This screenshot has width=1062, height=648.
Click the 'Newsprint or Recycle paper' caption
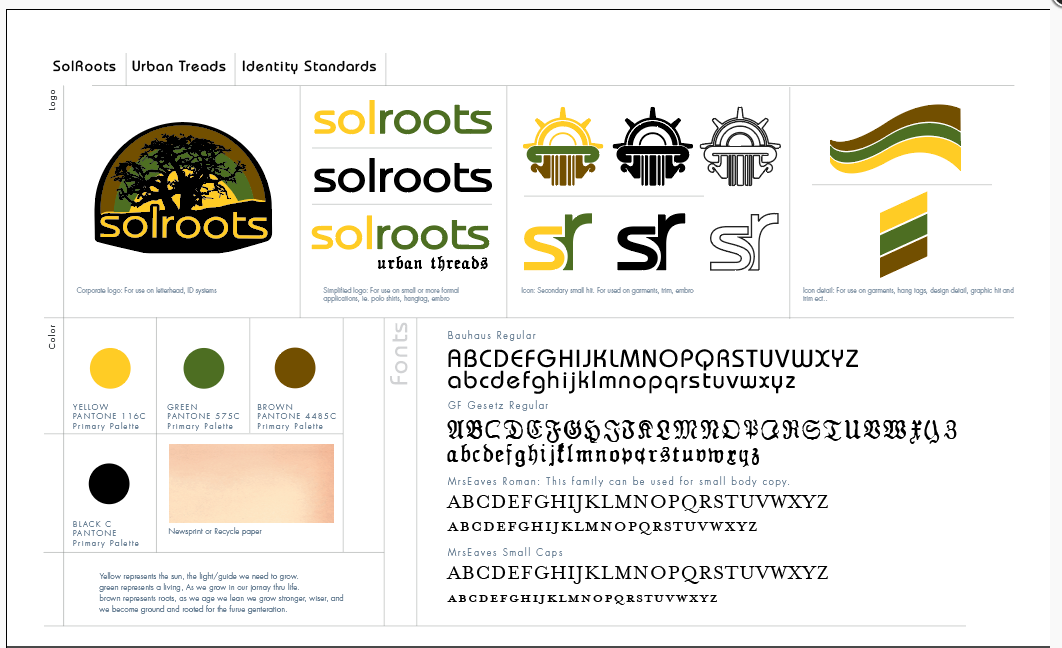[x=215, y=532]
